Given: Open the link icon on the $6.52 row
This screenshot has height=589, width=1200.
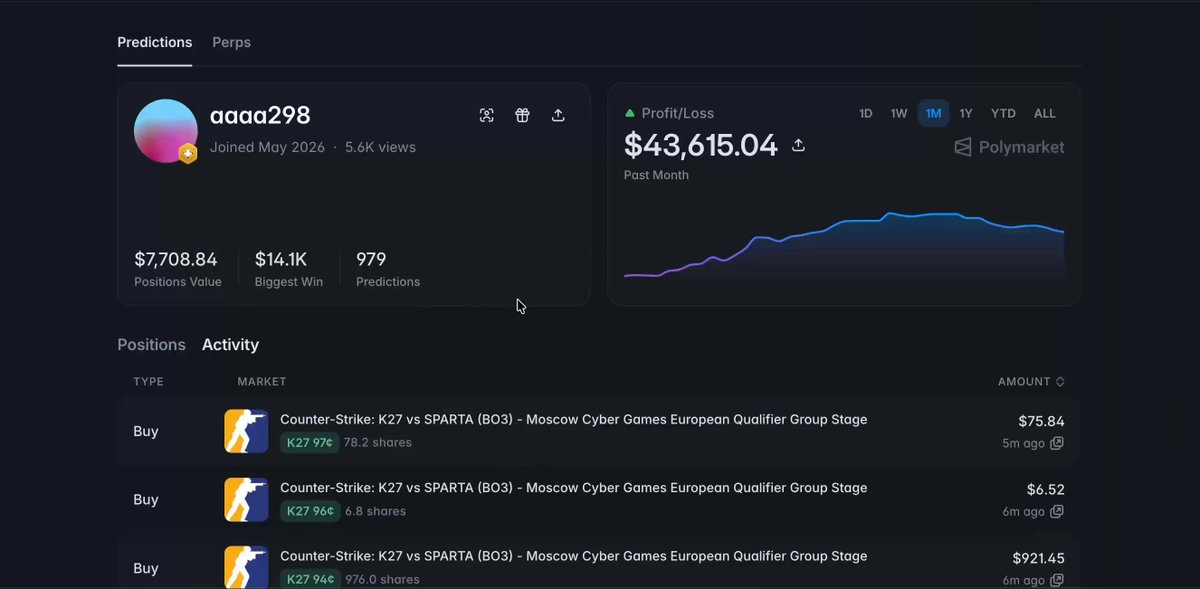Looking at the screenshot, I should [x=1057, y=511].
